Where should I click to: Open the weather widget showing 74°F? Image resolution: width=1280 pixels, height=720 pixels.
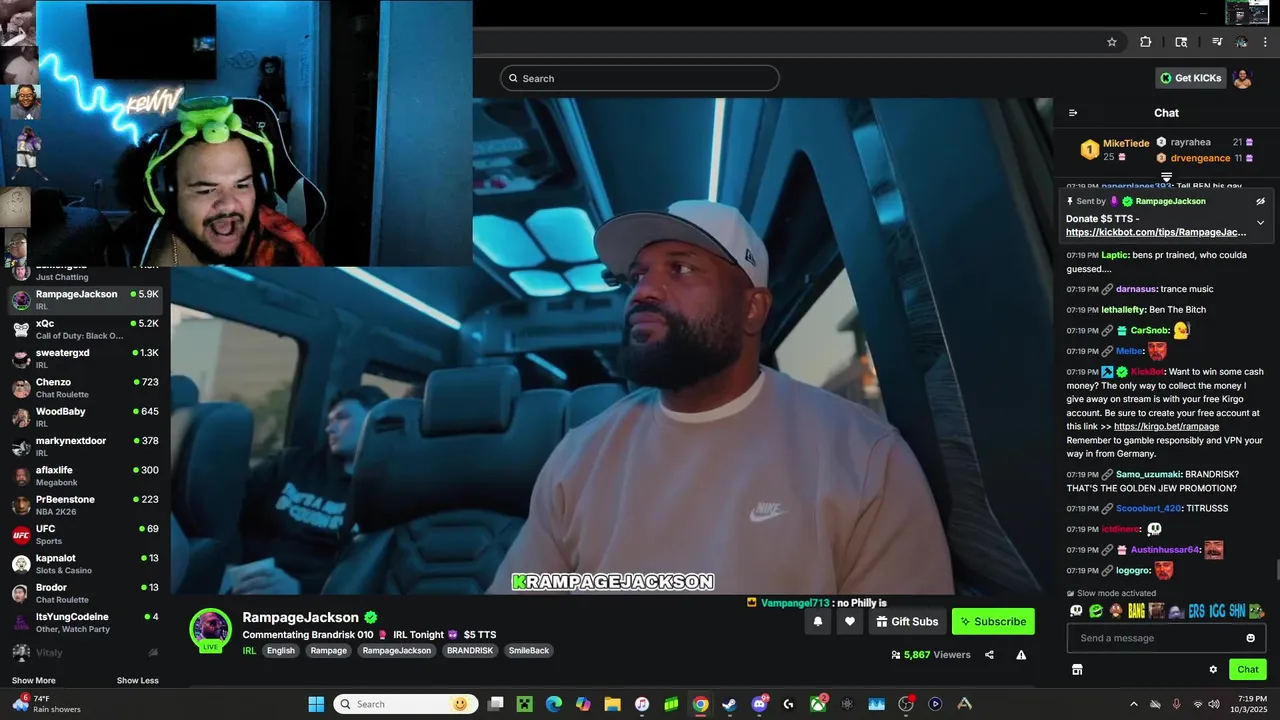45,704
